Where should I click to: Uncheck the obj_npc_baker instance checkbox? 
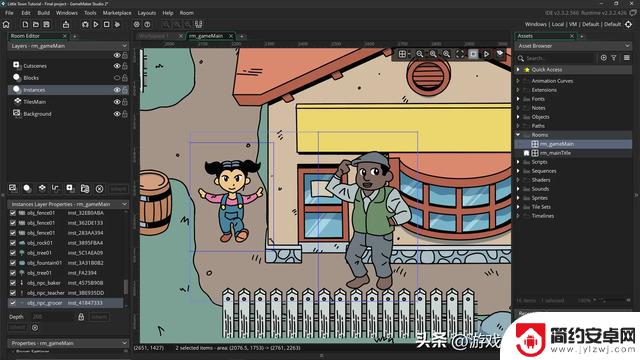[x=13, y=283]
